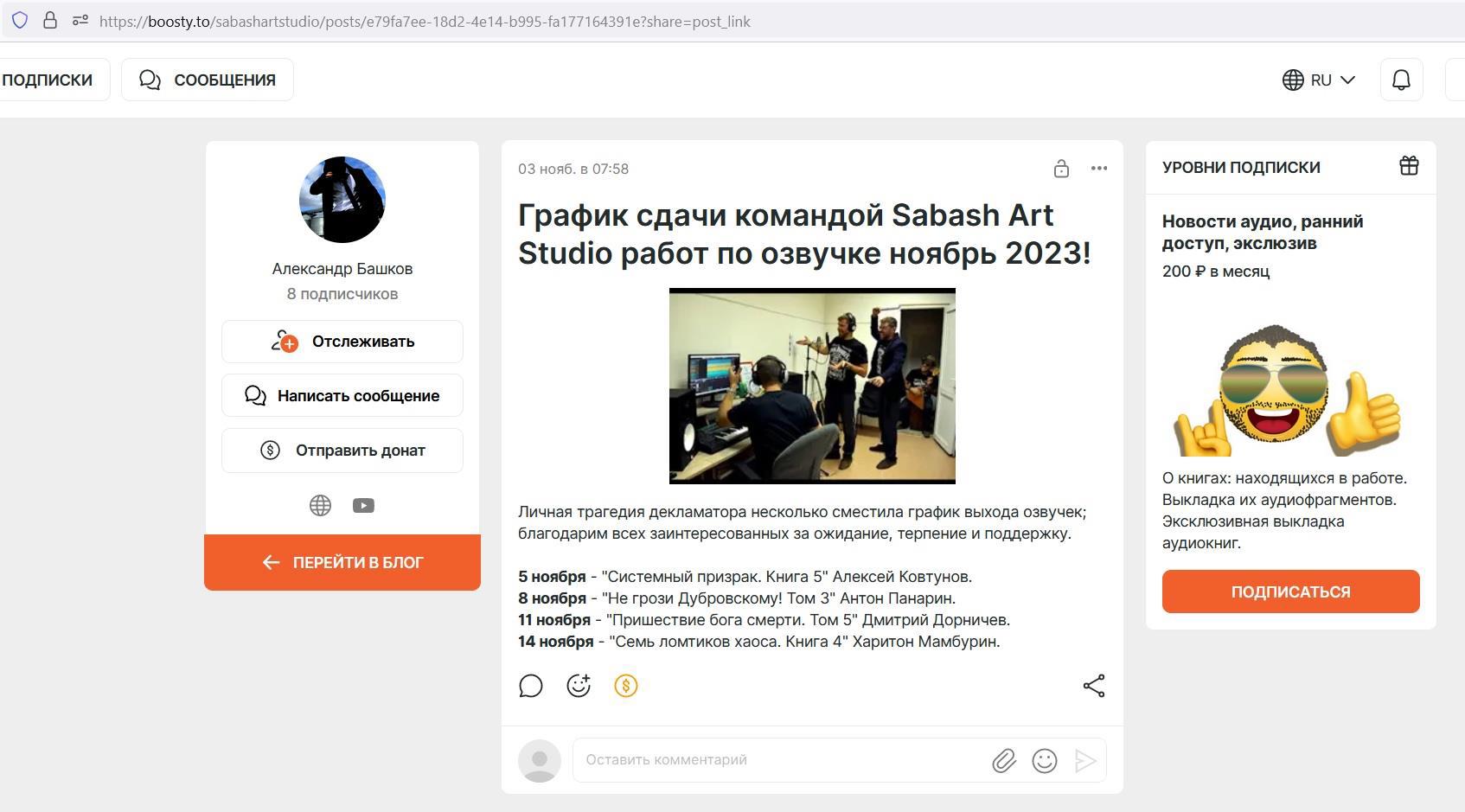This screenshot has height=812, width=1465.
Task: Open the emoji picker in comment box
Action: click(1045, 761)
